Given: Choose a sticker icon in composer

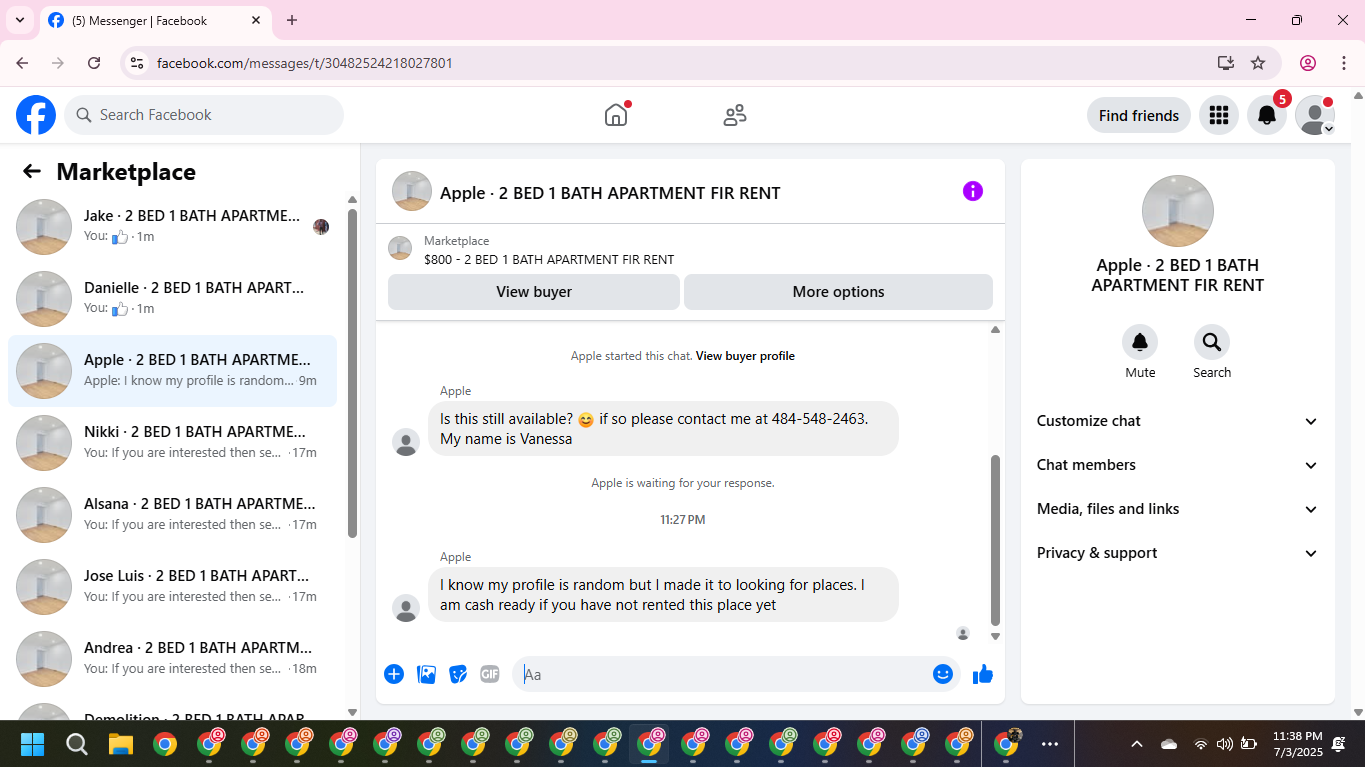Looking at the screenshot, I should click(x=458, y=674).
